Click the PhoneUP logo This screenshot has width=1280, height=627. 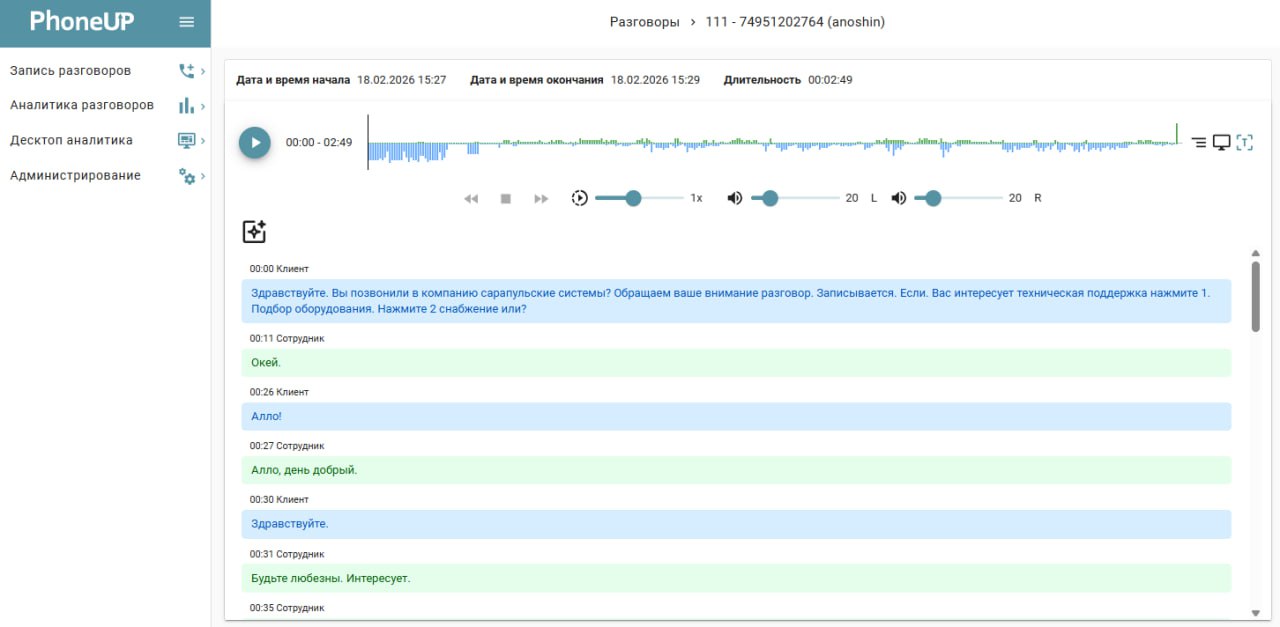[x=82, y=22]
